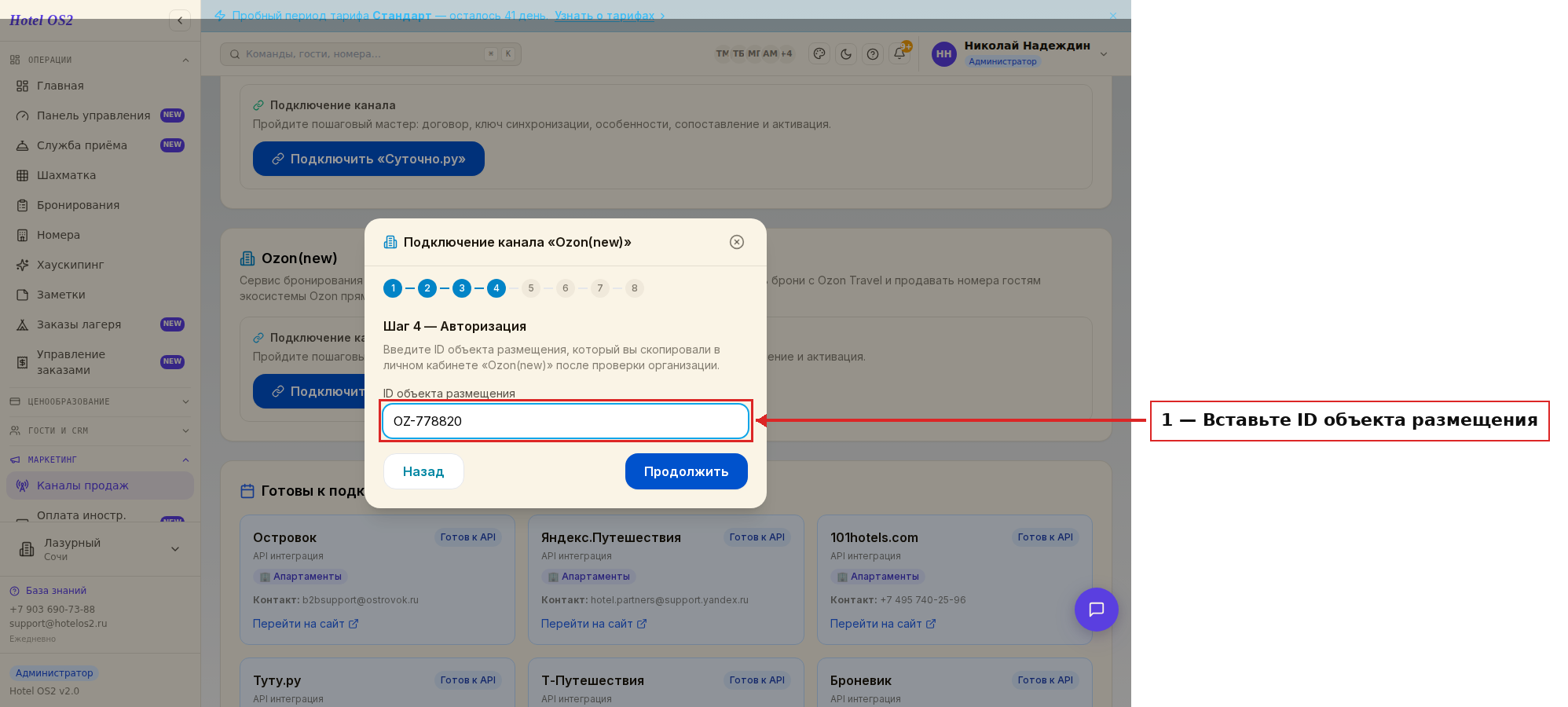This screenshot has width=1568, height=707.
Task: Open the Главная sidebar item
Action: pos(100,86)
